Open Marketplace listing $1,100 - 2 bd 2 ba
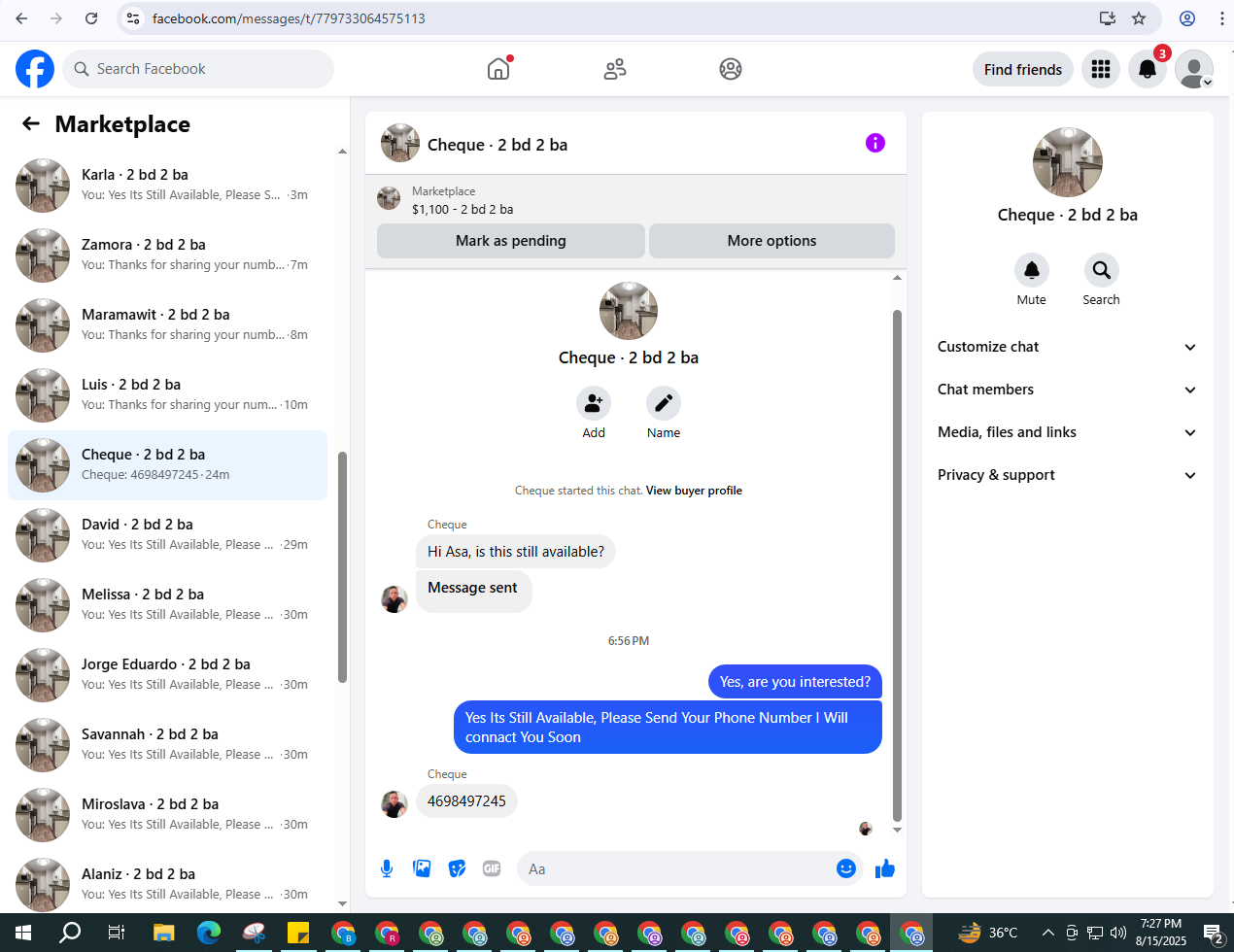This screenshot has height=952, width=1234. click(x=463, y=209)
